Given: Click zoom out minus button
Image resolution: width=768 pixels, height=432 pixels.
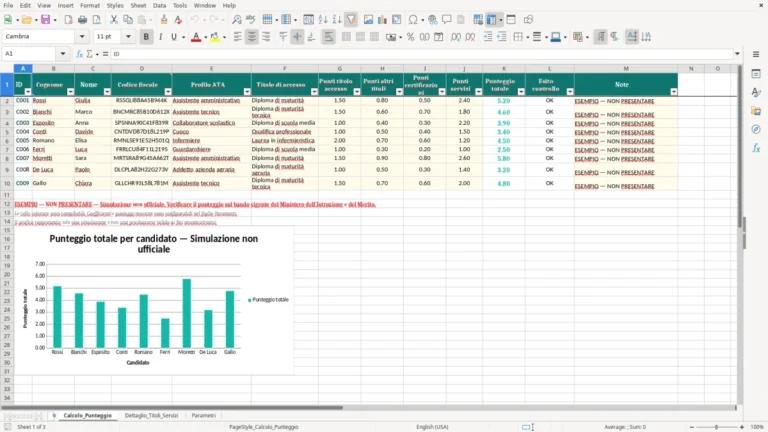Looking at the screenshot, I should coord(692,427).
